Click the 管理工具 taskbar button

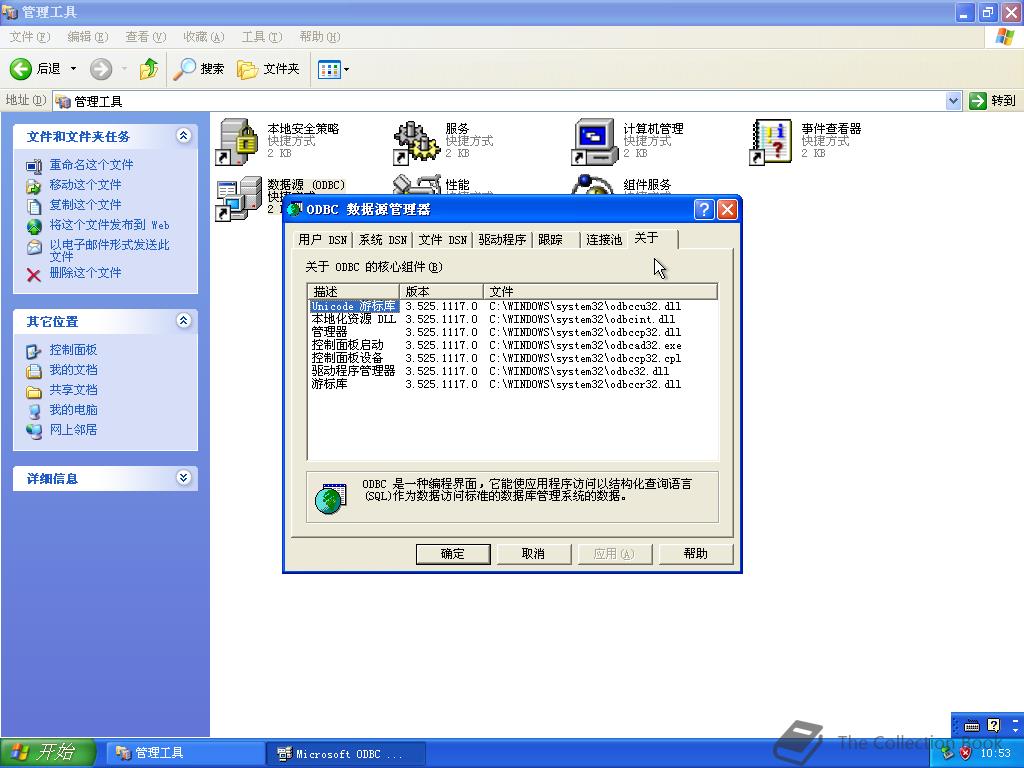185,754
